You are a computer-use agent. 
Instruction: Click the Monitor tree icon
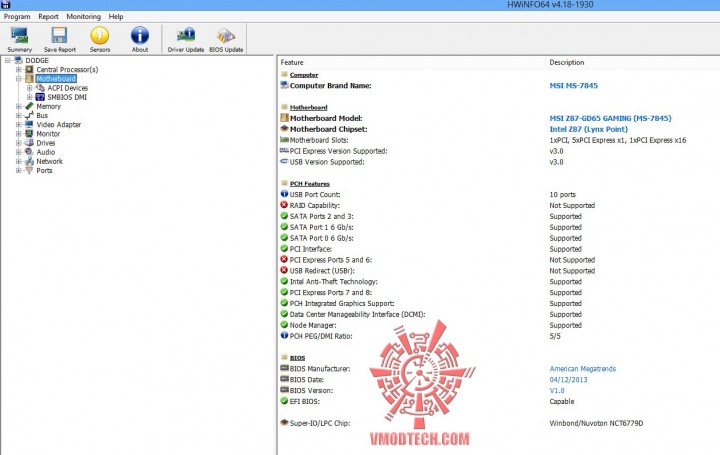29,134
